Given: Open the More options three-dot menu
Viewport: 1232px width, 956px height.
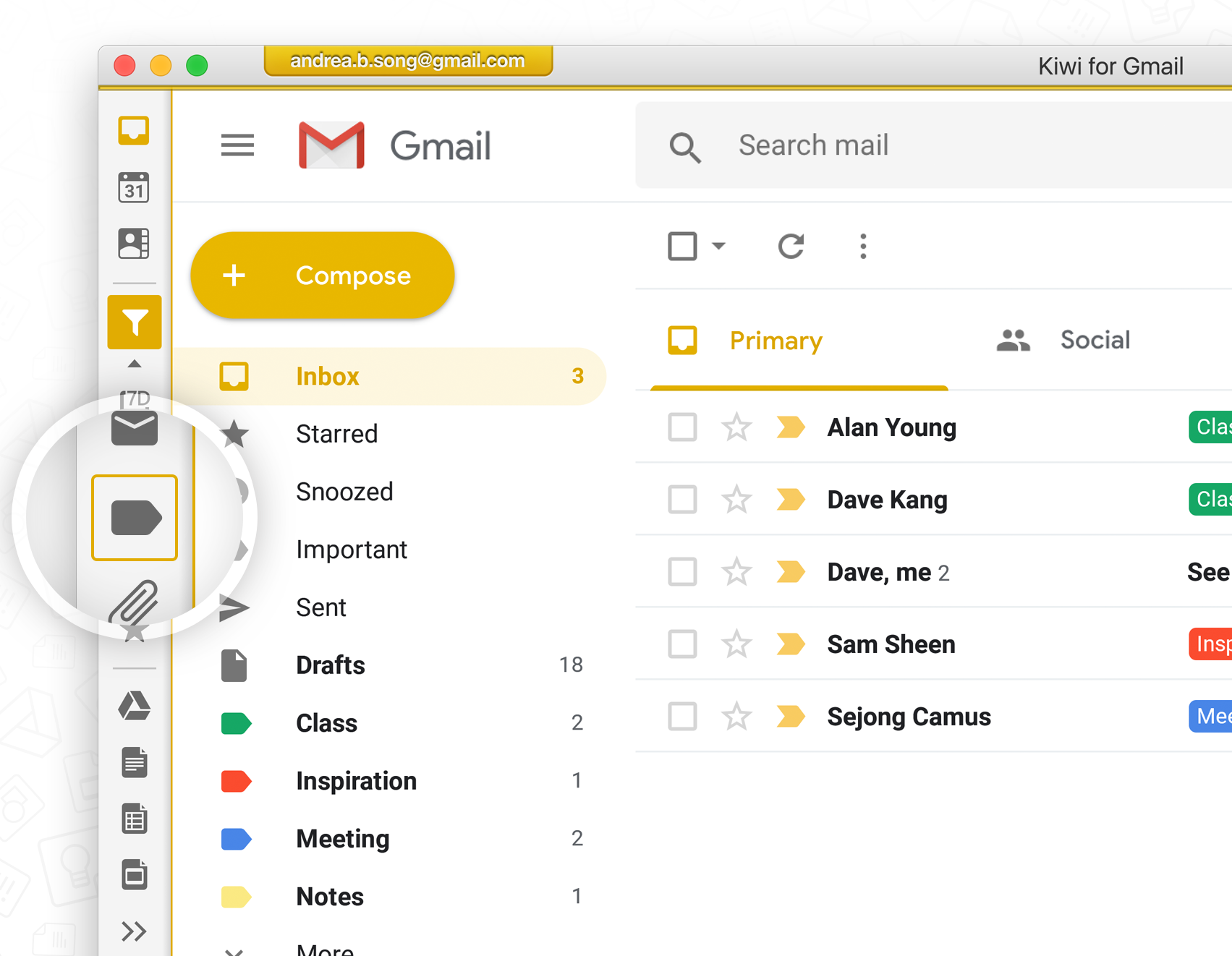Looking at the screenshot, I should tap(863, 246).
